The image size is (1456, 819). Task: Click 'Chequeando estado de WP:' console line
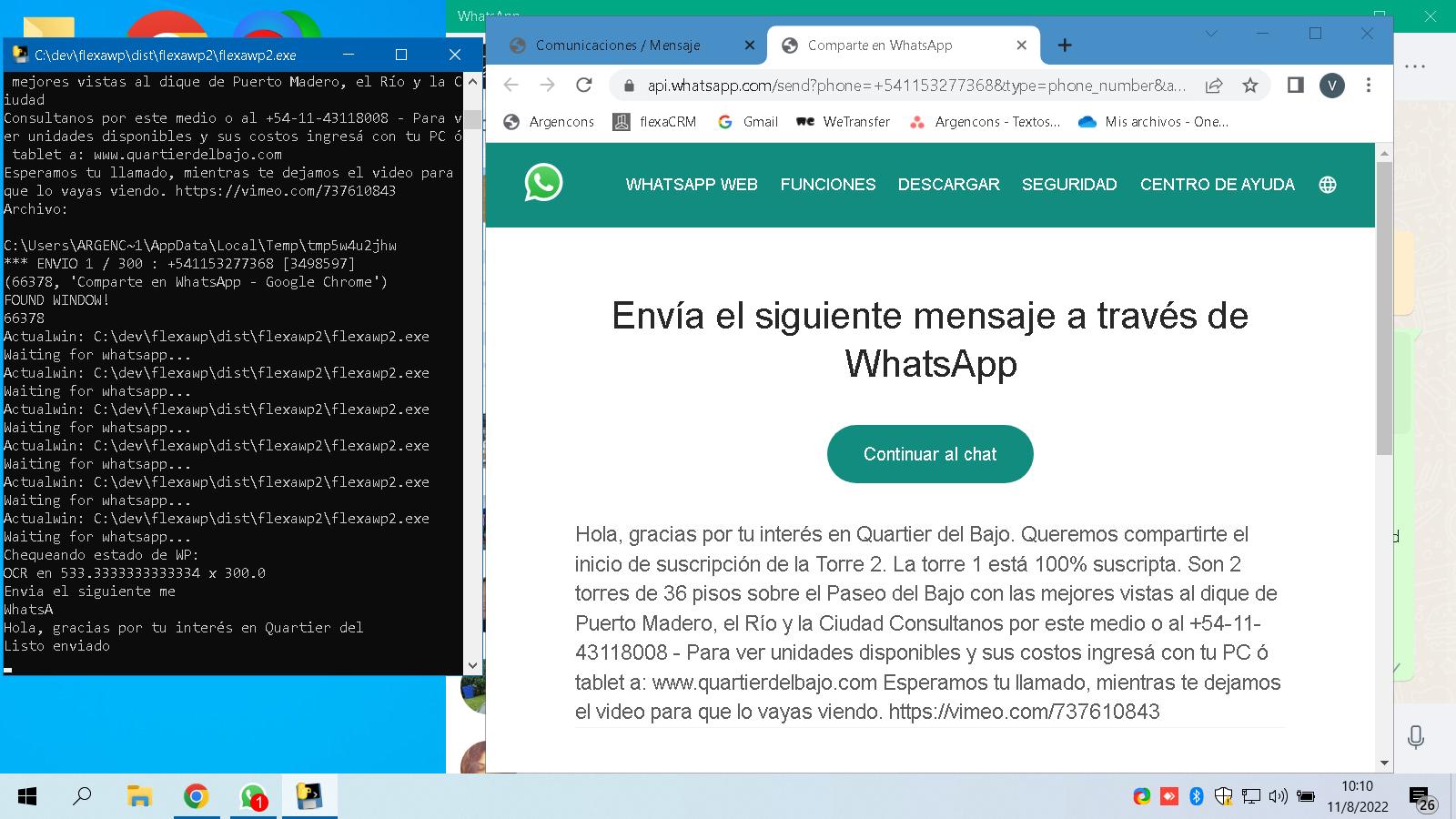point(101,555)
